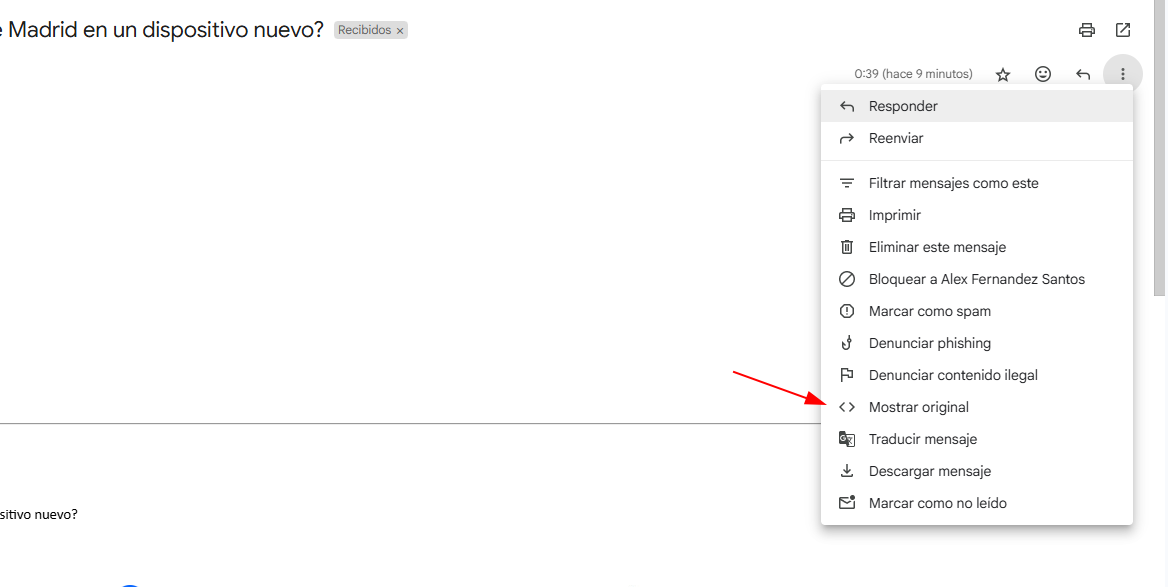The height and width of the screenshot is (587, 1168).
Task: Choose Marcar como spam
Action: [x=977, y=311]
